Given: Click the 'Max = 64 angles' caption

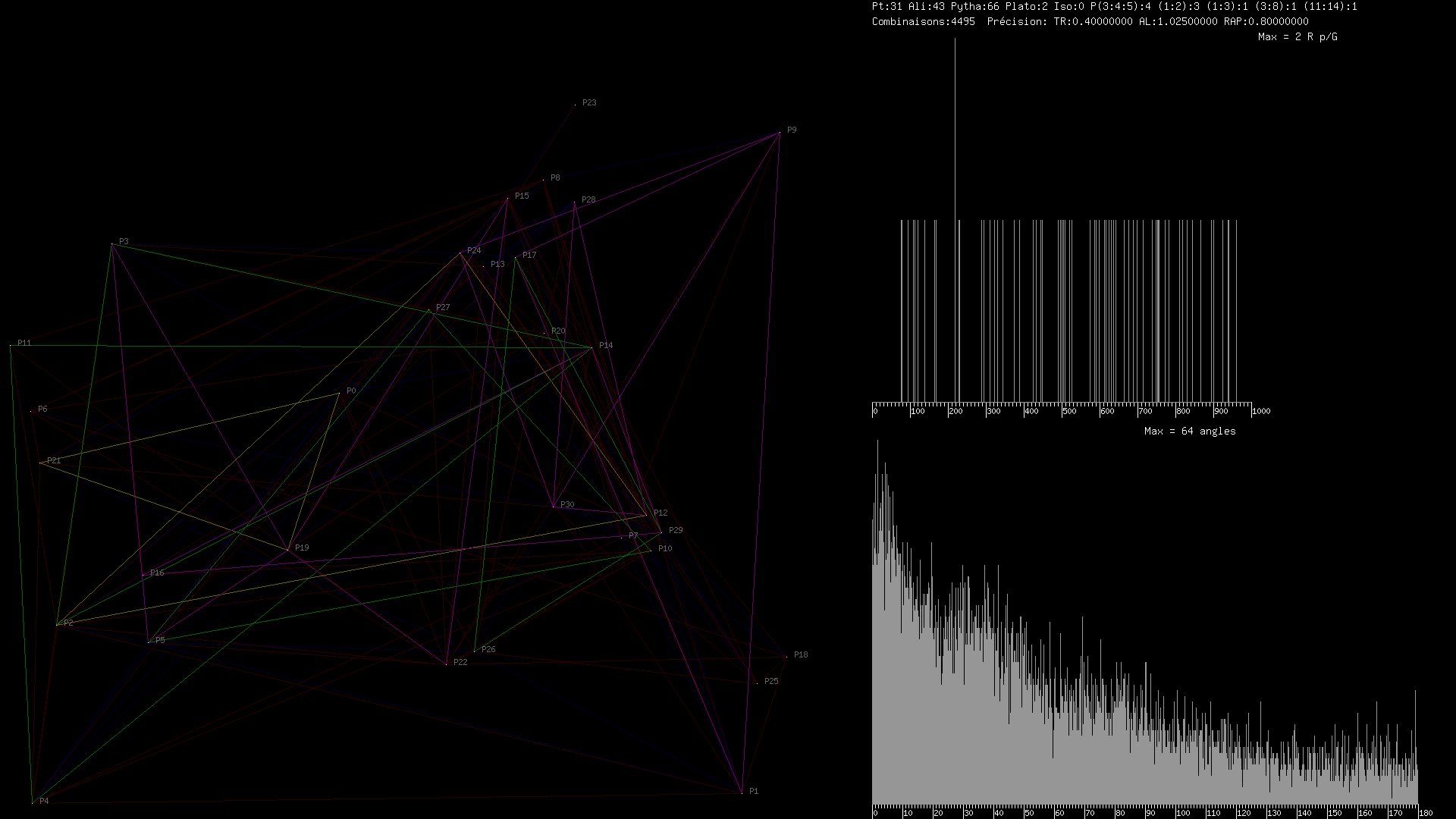Looking at the screenshot, I should point(1190,431).
